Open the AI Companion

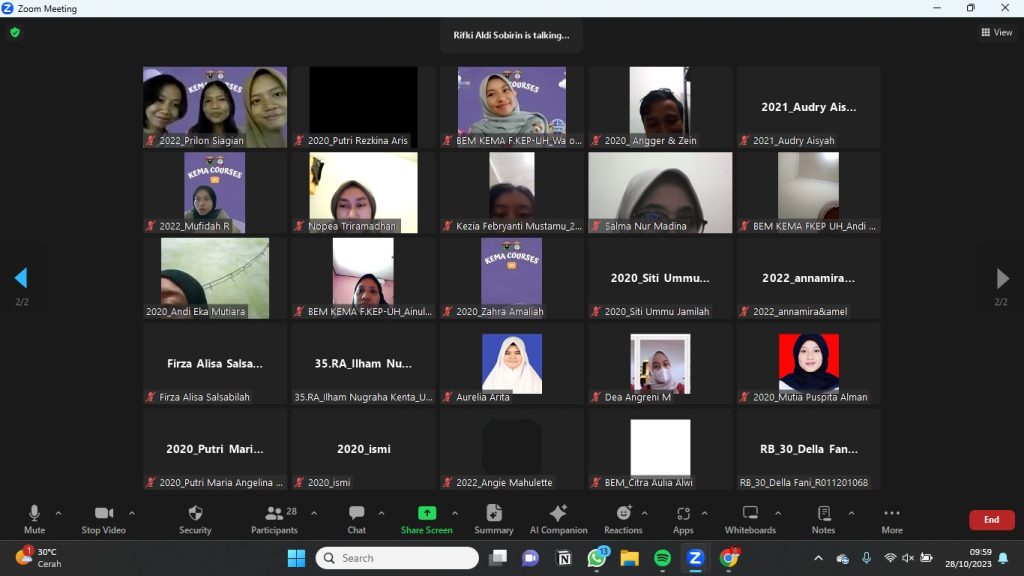pos(558,518)
